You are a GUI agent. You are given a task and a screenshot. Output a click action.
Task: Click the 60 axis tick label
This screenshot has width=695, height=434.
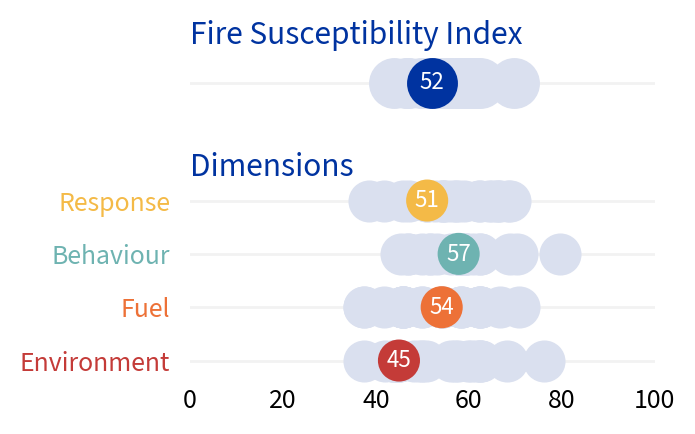[469, 400]
